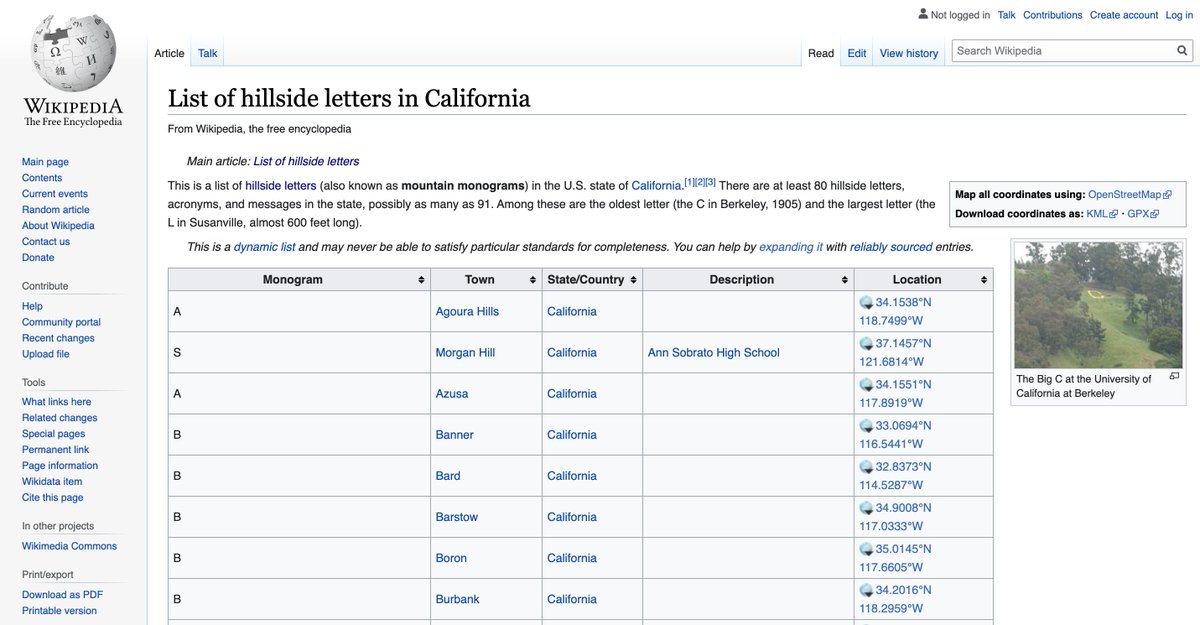Open Burbank town link
The width and height of the screenshot is (1200, 625).
pos(457,599)
